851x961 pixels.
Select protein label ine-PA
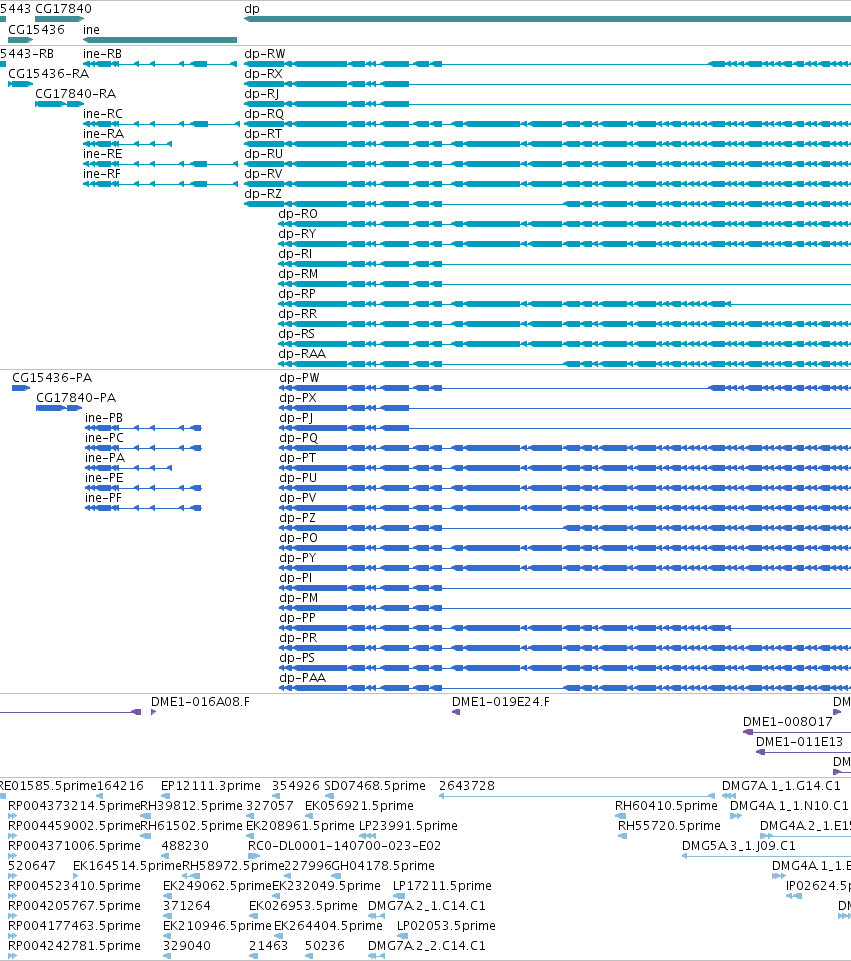pyautogui.click(x=105, y=458)
